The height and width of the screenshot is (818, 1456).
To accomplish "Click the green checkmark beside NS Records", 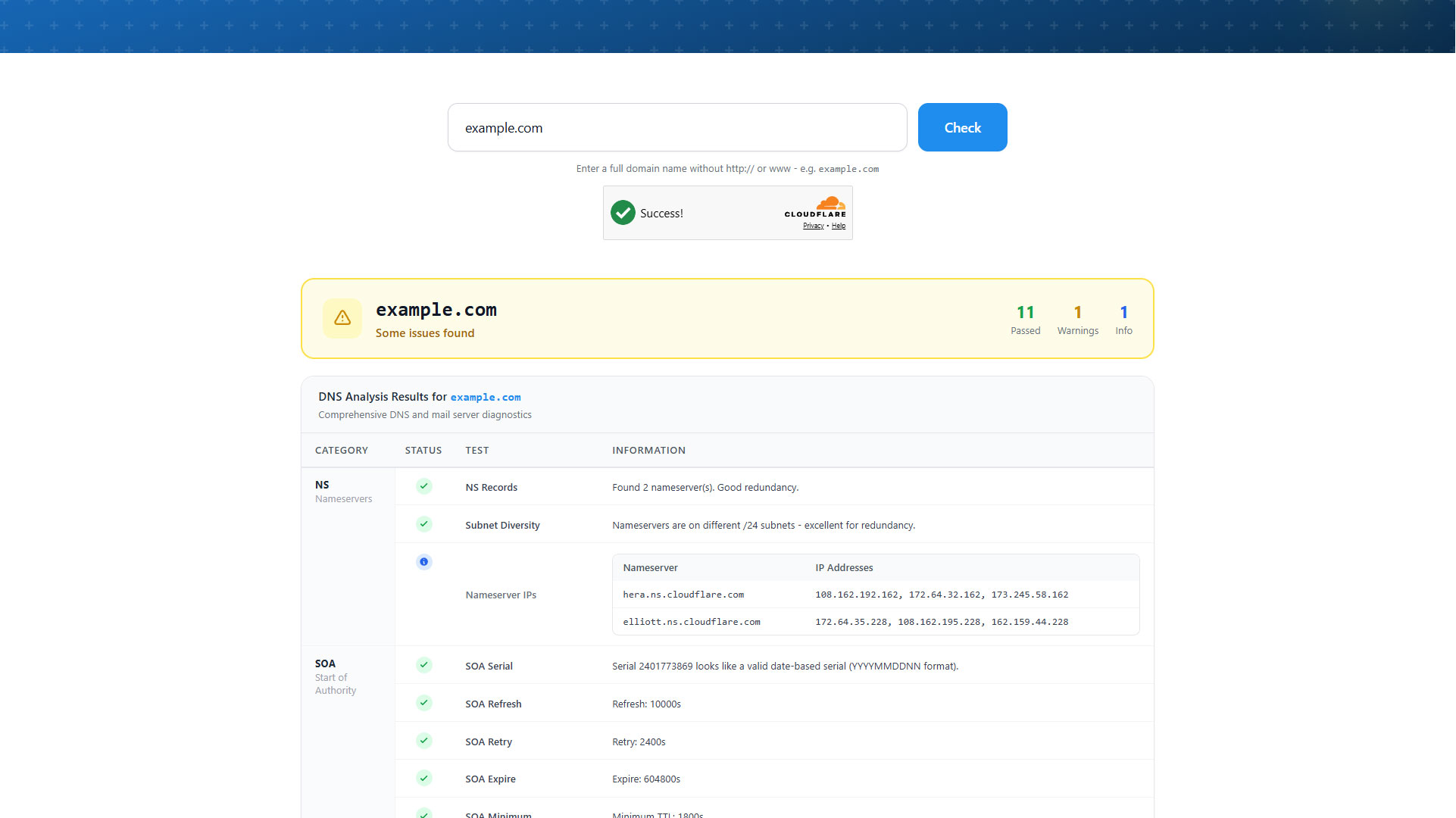I will tap(423, 486).
